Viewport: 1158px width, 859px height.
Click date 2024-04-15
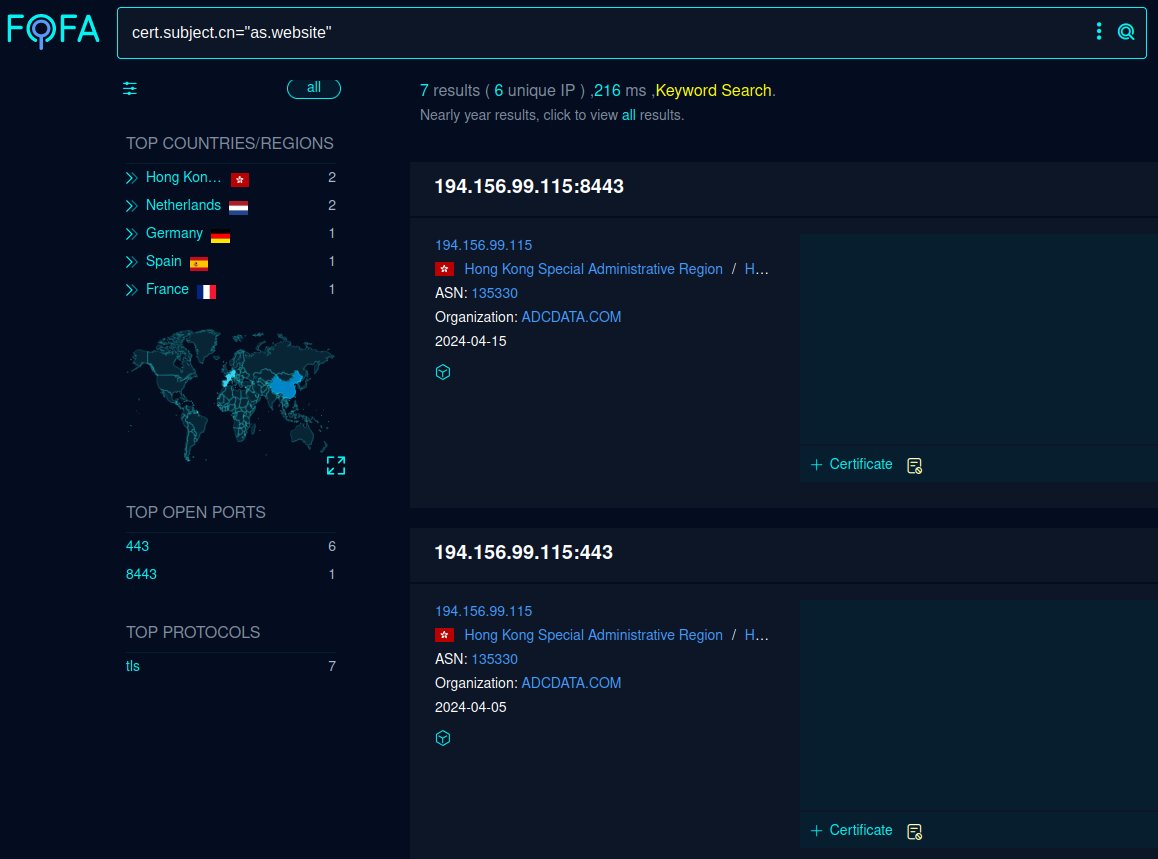tap(470, 341)
